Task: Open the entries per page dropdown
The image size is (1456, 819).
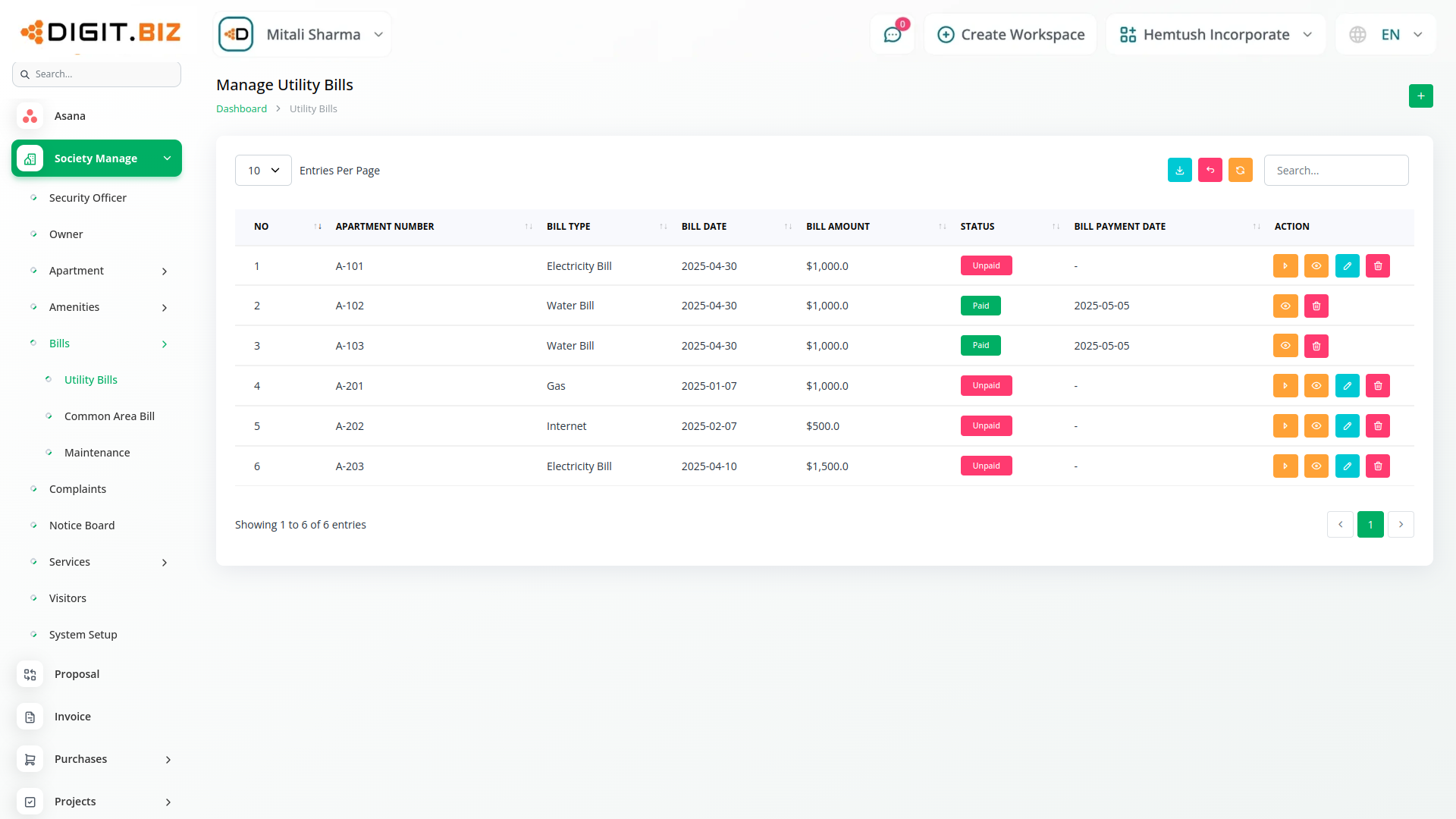Action: tap(263, 171)
